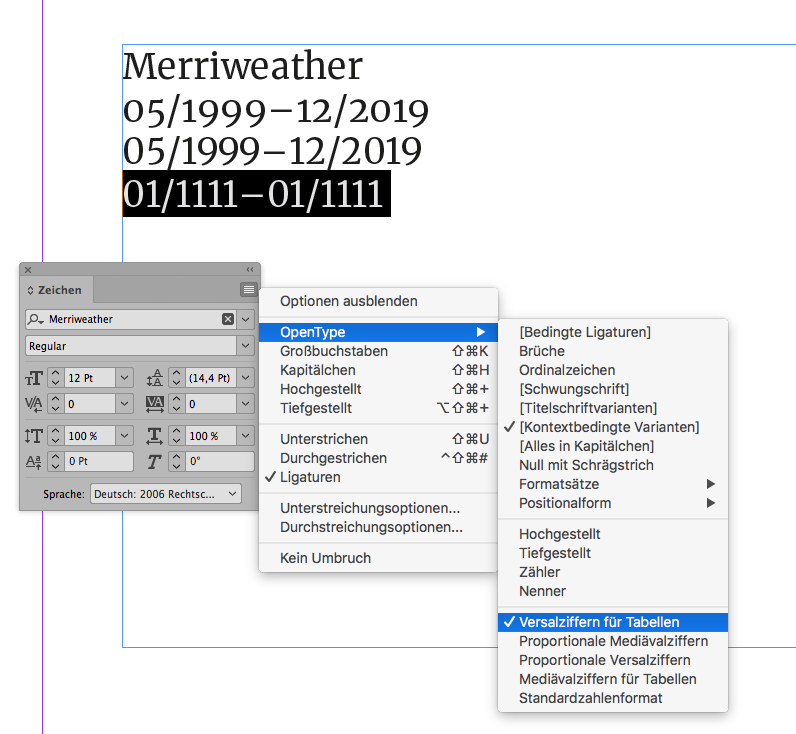
Task: Choose Kein Umbruch
Action: (x=378, y=558)
